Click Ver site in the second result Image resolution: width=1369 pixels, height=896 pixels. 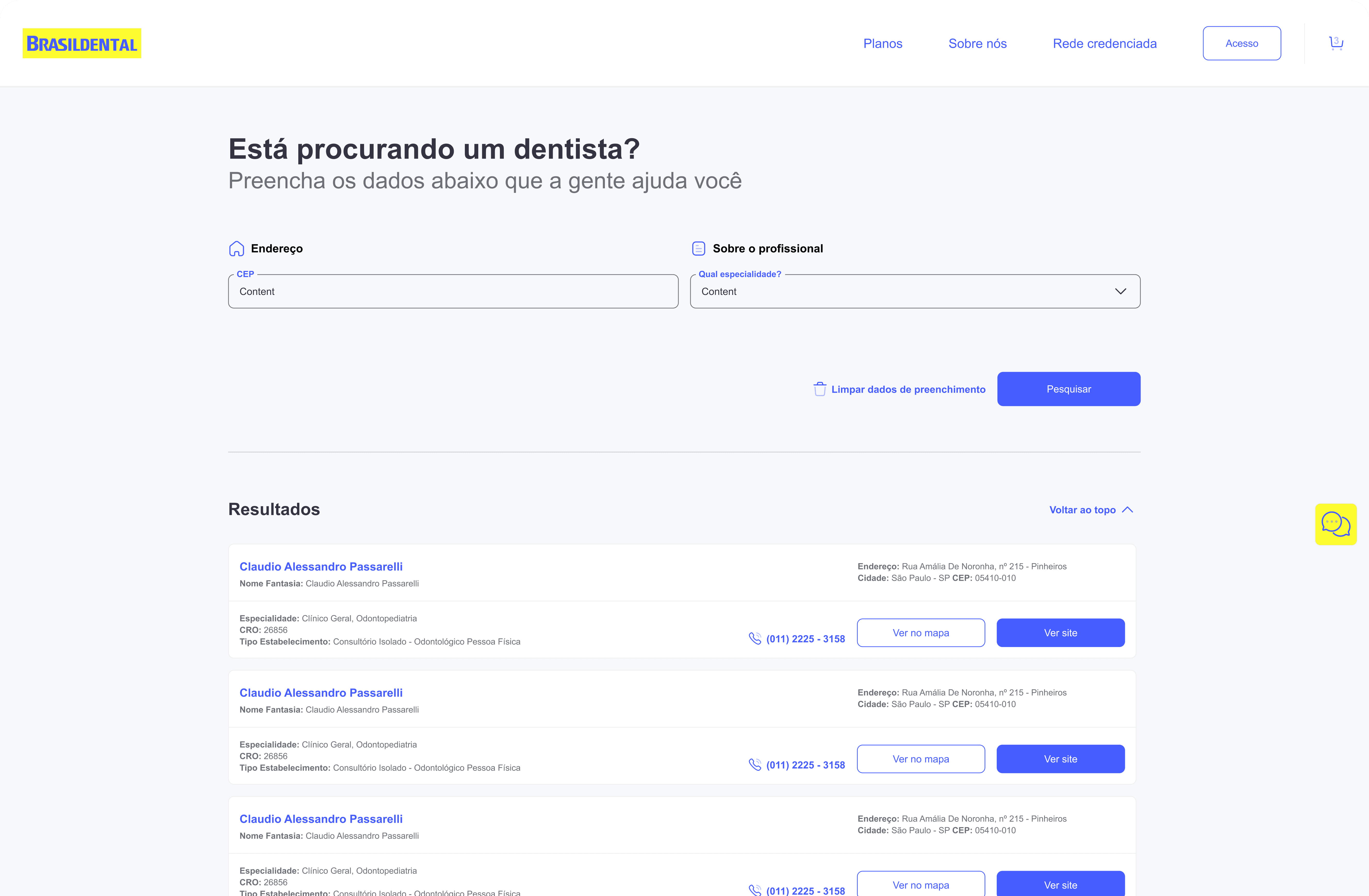(x=1060, y=759)
